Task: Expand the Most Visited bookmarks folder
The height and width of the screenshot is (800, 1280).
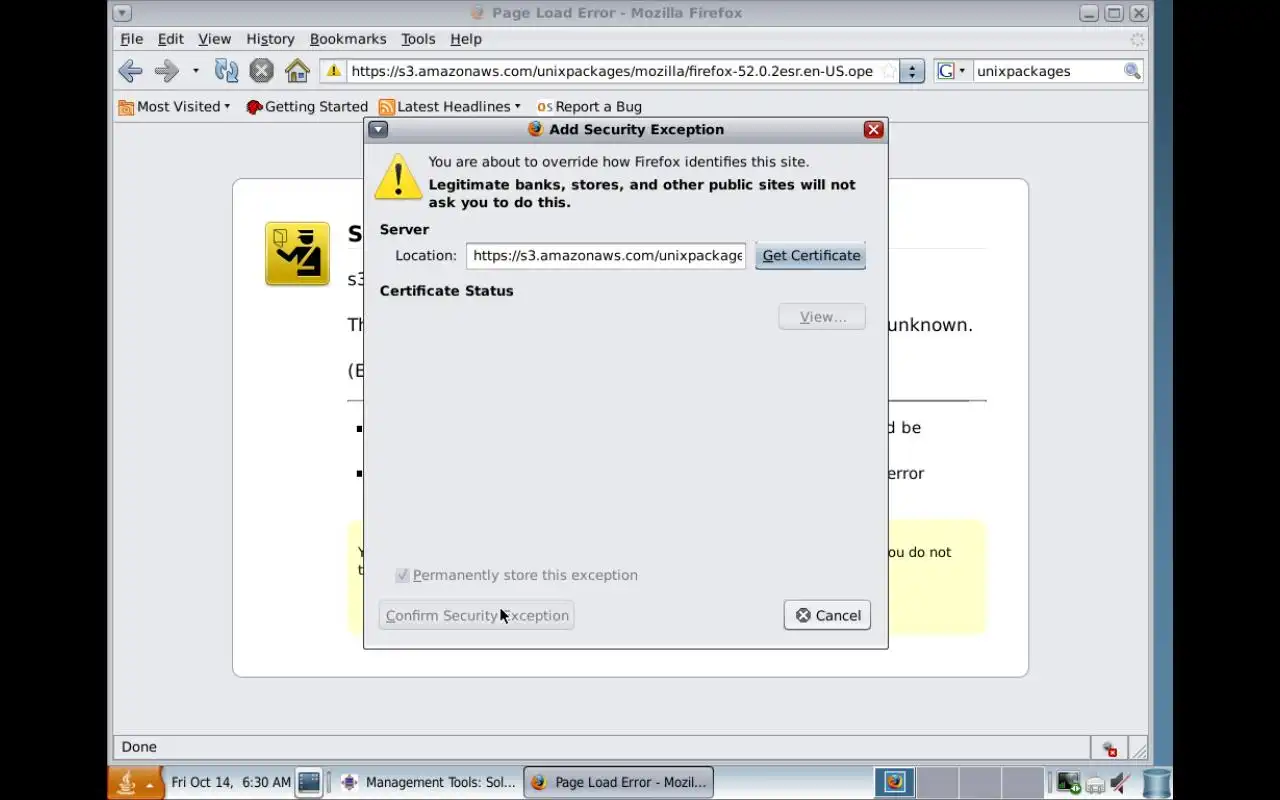Action: [x=174, y=106]
